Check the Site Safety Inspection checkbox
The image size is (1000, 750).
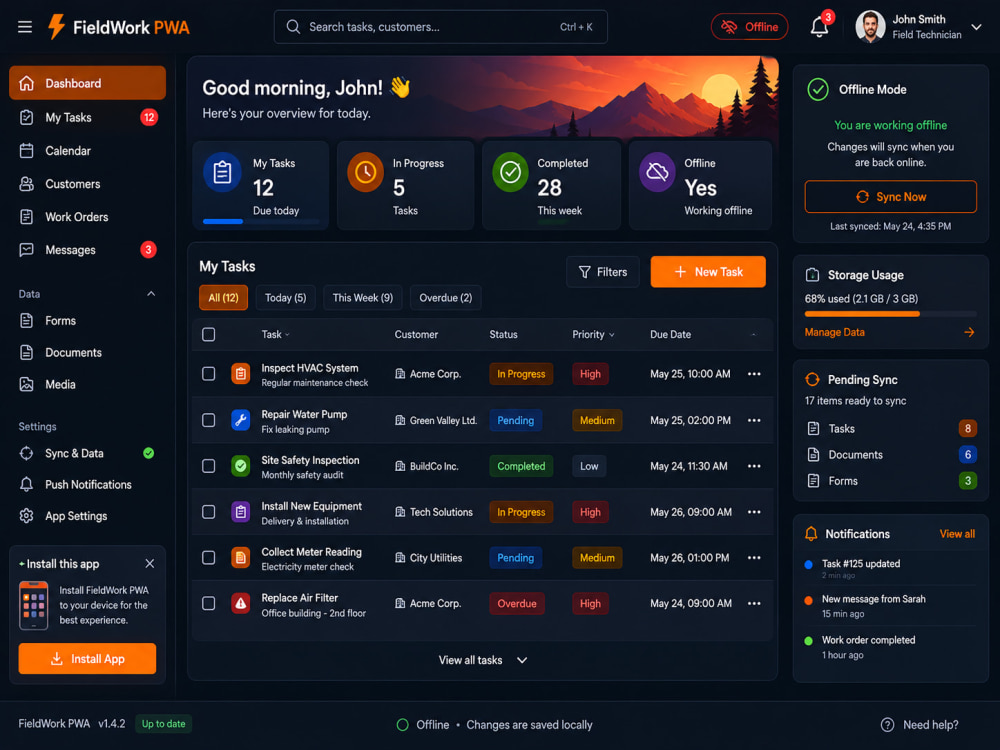[x=209, y=466]
